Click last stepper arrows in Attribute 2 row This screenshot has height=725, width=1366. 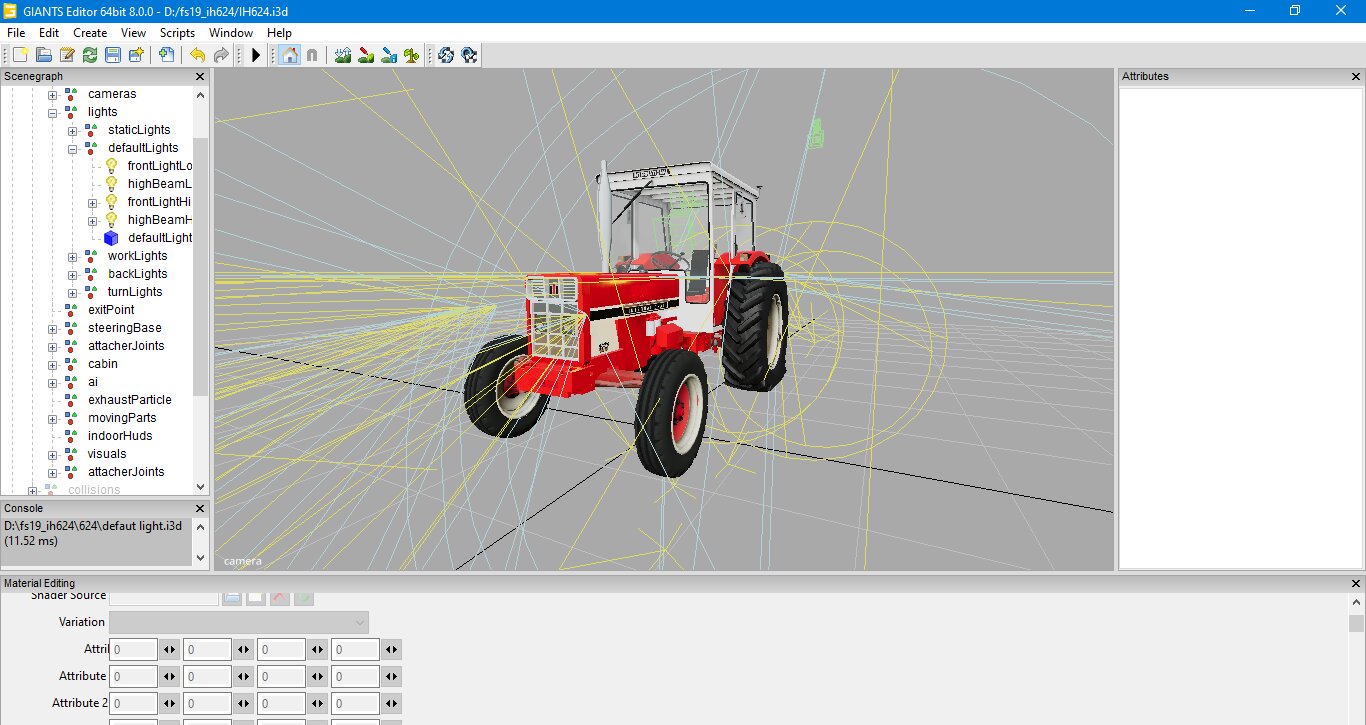click(391, 703)
